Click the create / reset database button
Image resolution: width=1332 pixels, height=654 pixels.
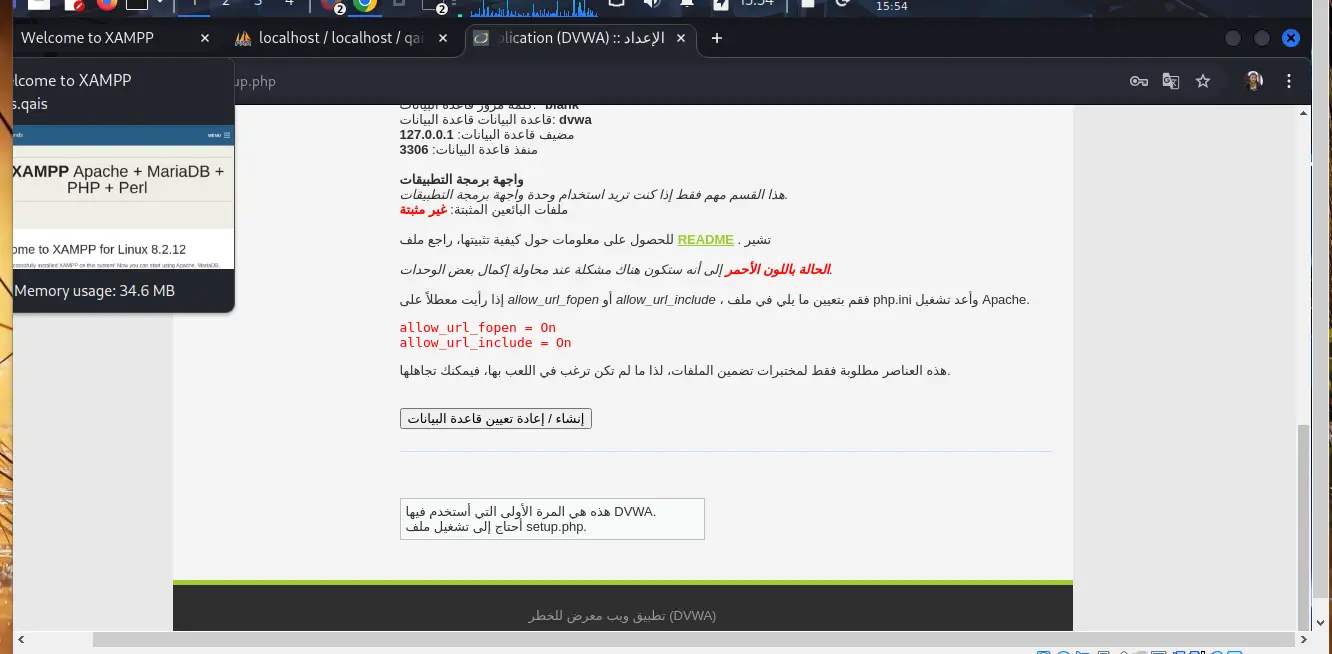(x=496, y=419)
